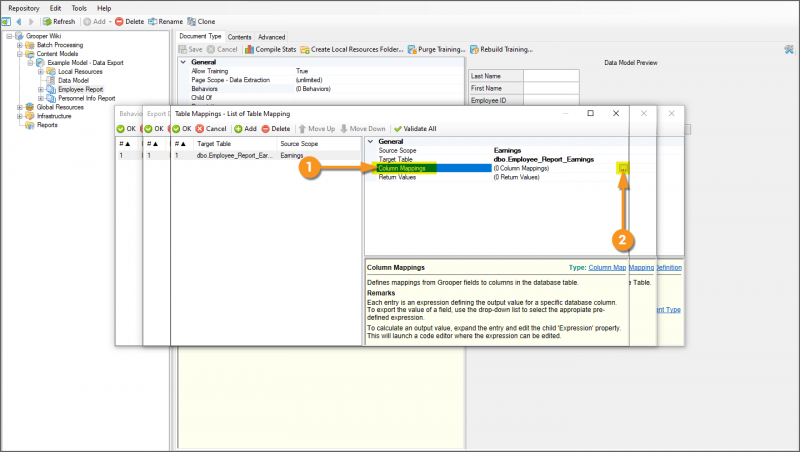800x452 pixels.
Task: Click Move Down in Table Mappings dialog
Action: [x=363, y=129]
